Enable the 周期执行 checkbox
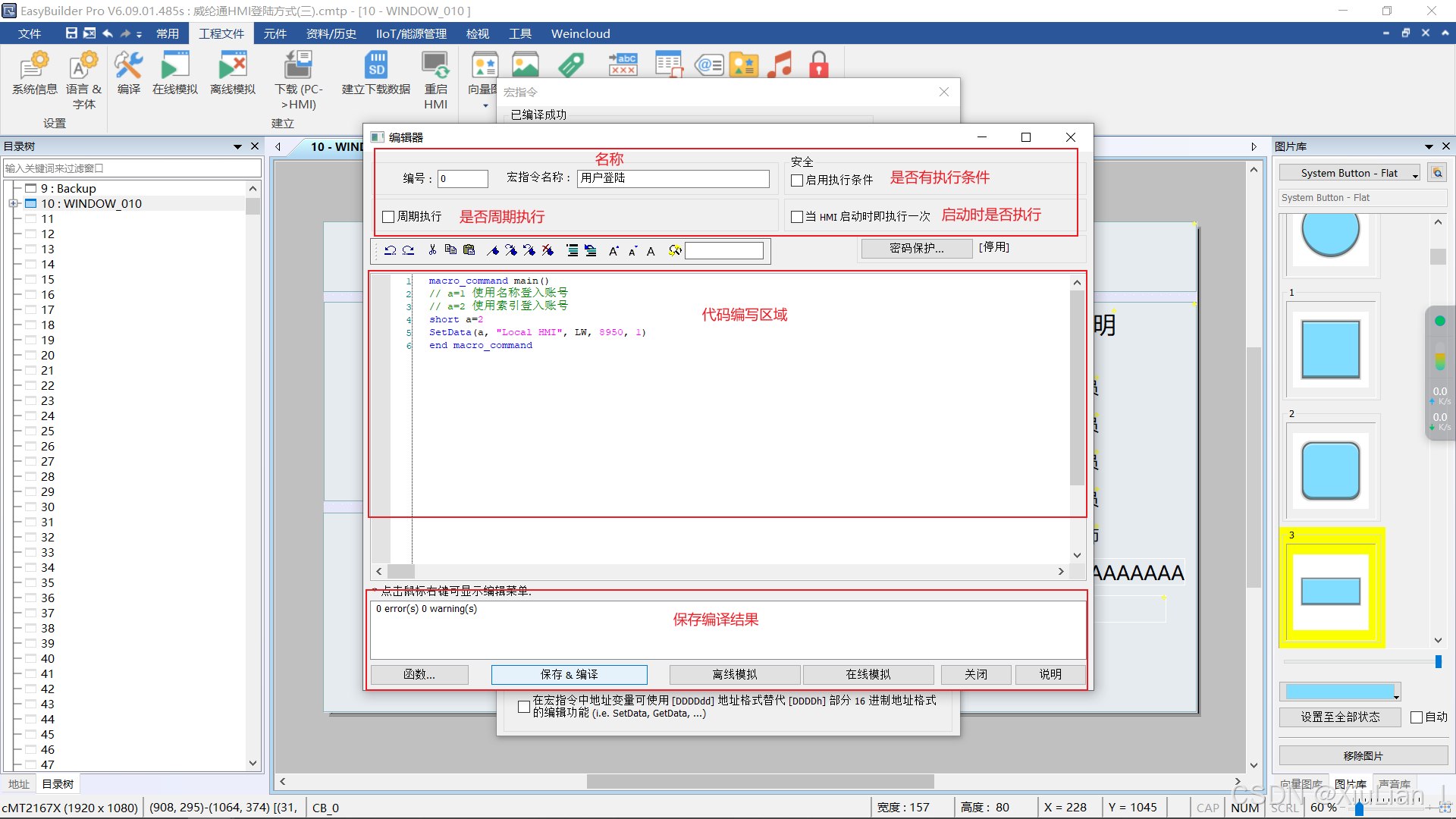This screenshot has height=819, width=1456. (389, 217)
